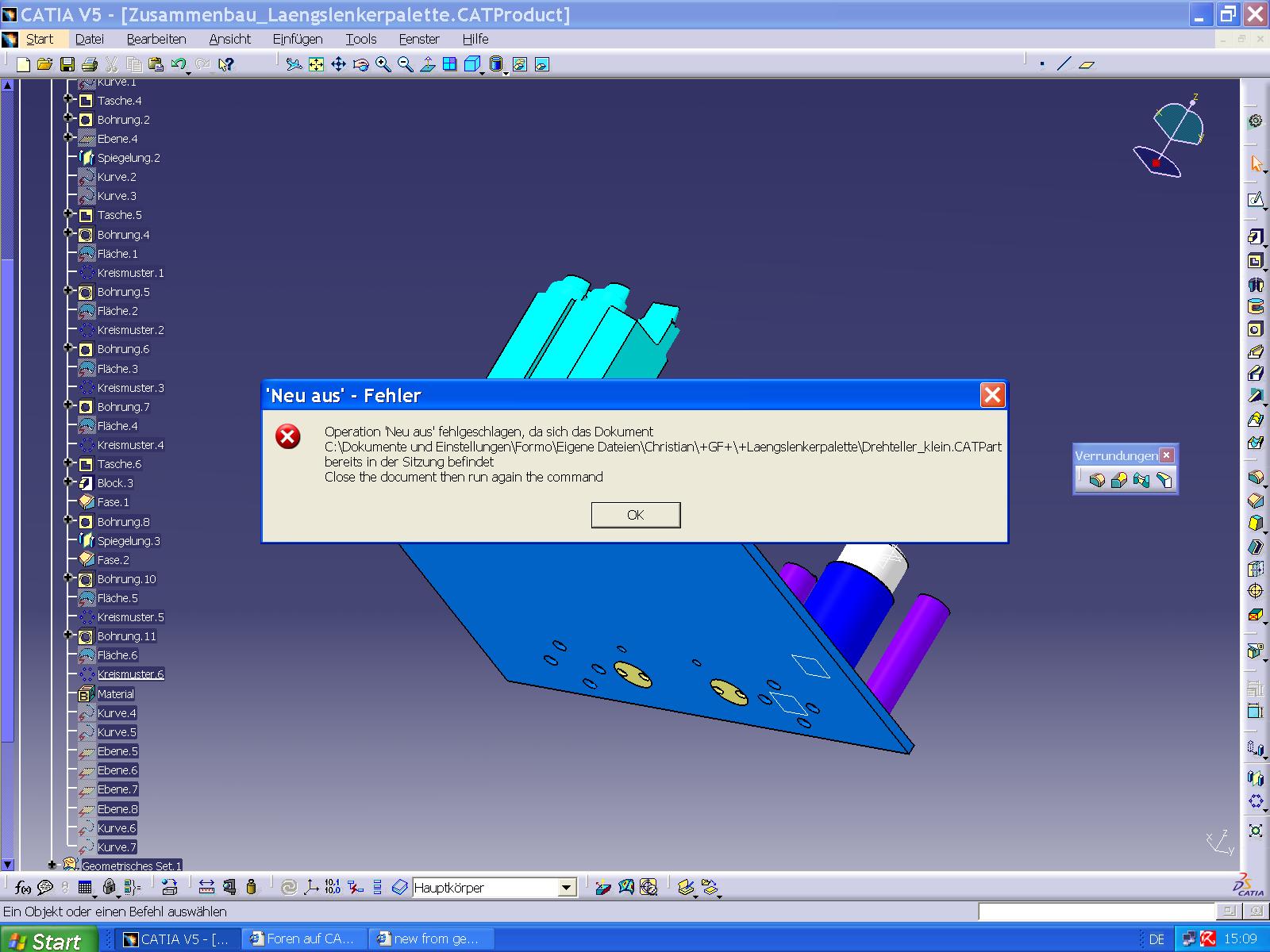This screenshot has height=952, width=1270.
Task: Activate the Fly mode airplane icon
Action: click(x=294, y=64)
